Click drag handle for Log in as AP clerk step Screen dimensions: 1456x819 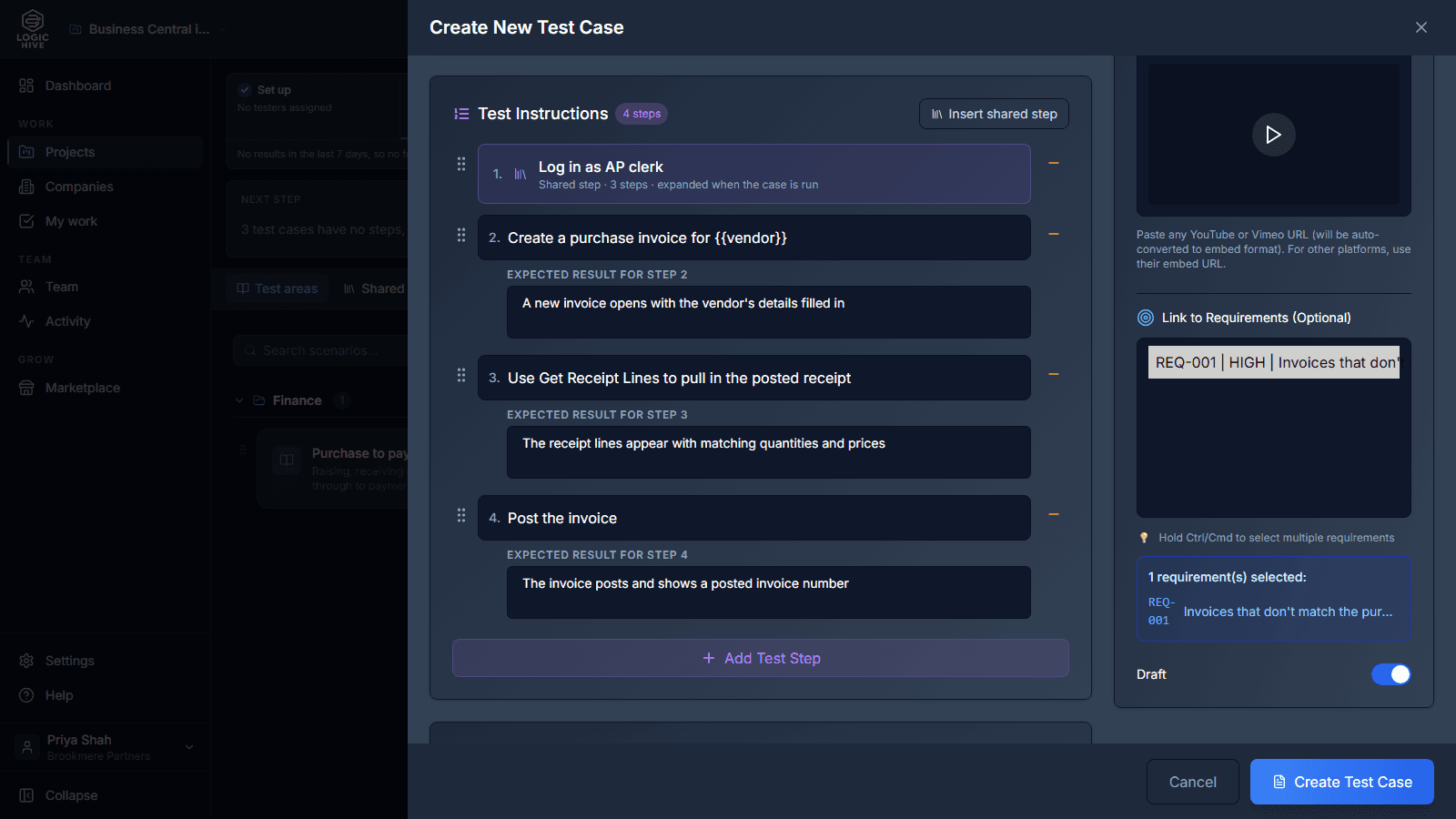point(461,164)
